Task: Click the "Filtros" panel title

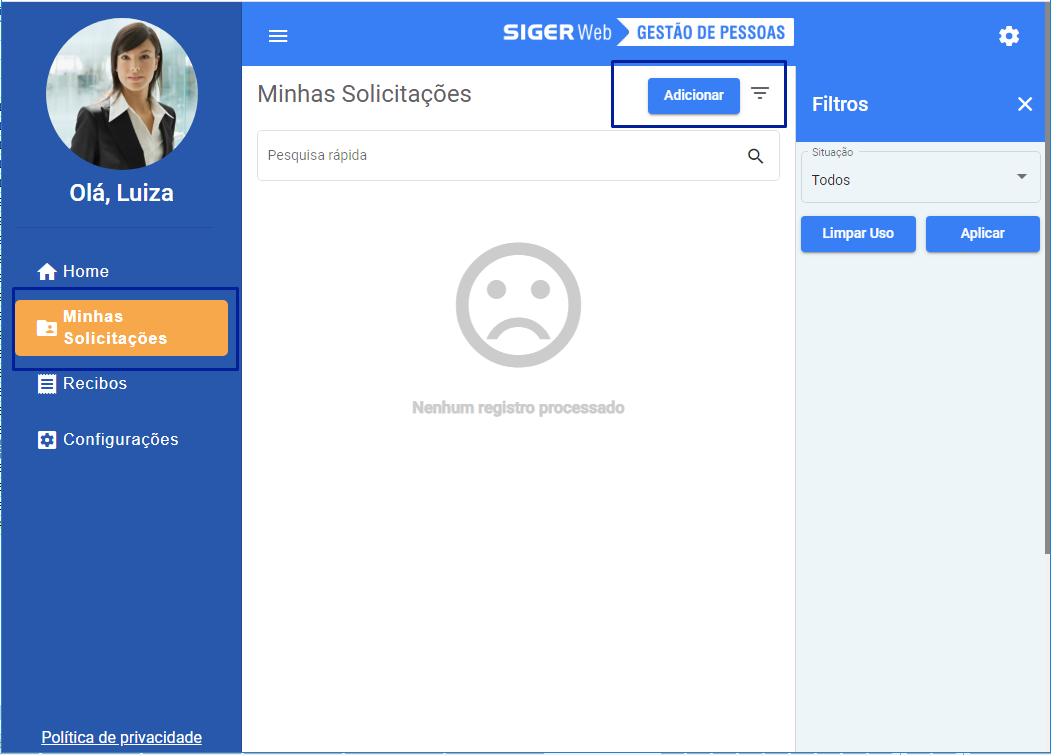Action: pos(840,105)
